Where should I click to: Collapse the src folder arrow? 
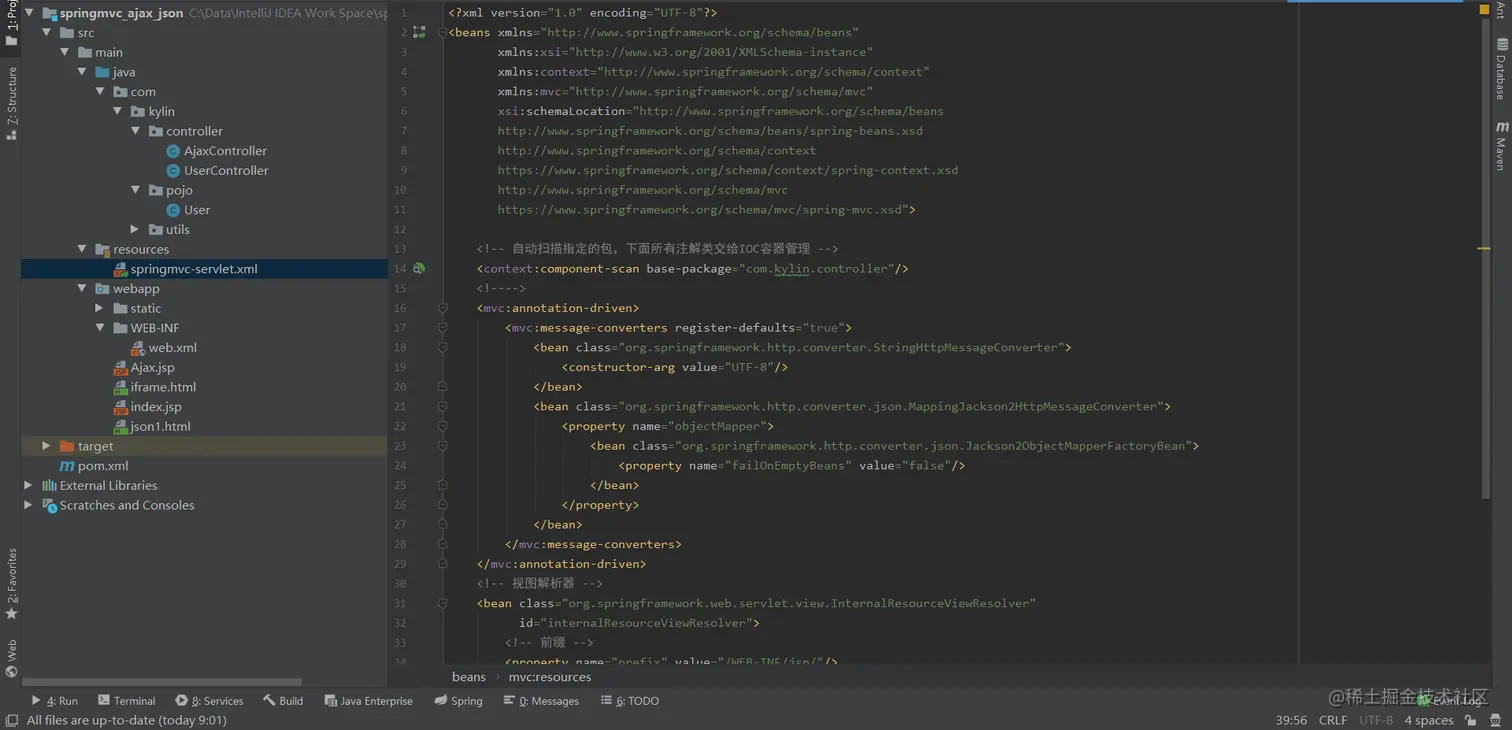47,33
